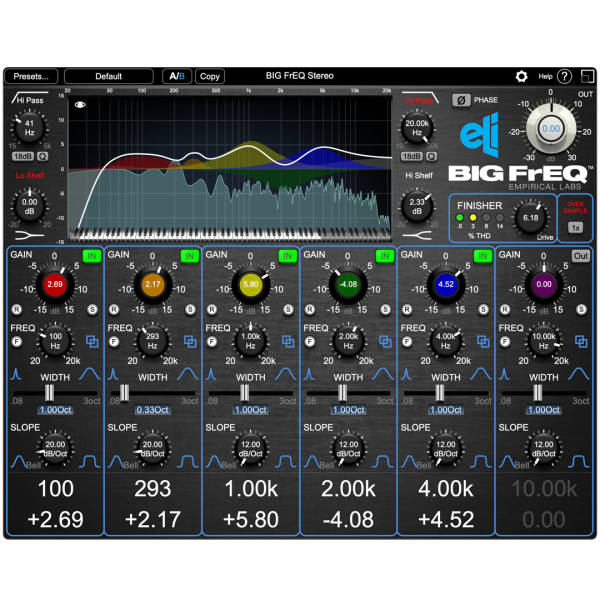Click link squares icon on 4.00k band
The height and width of the screenshot is (600, 600).
tap(483, 341)
